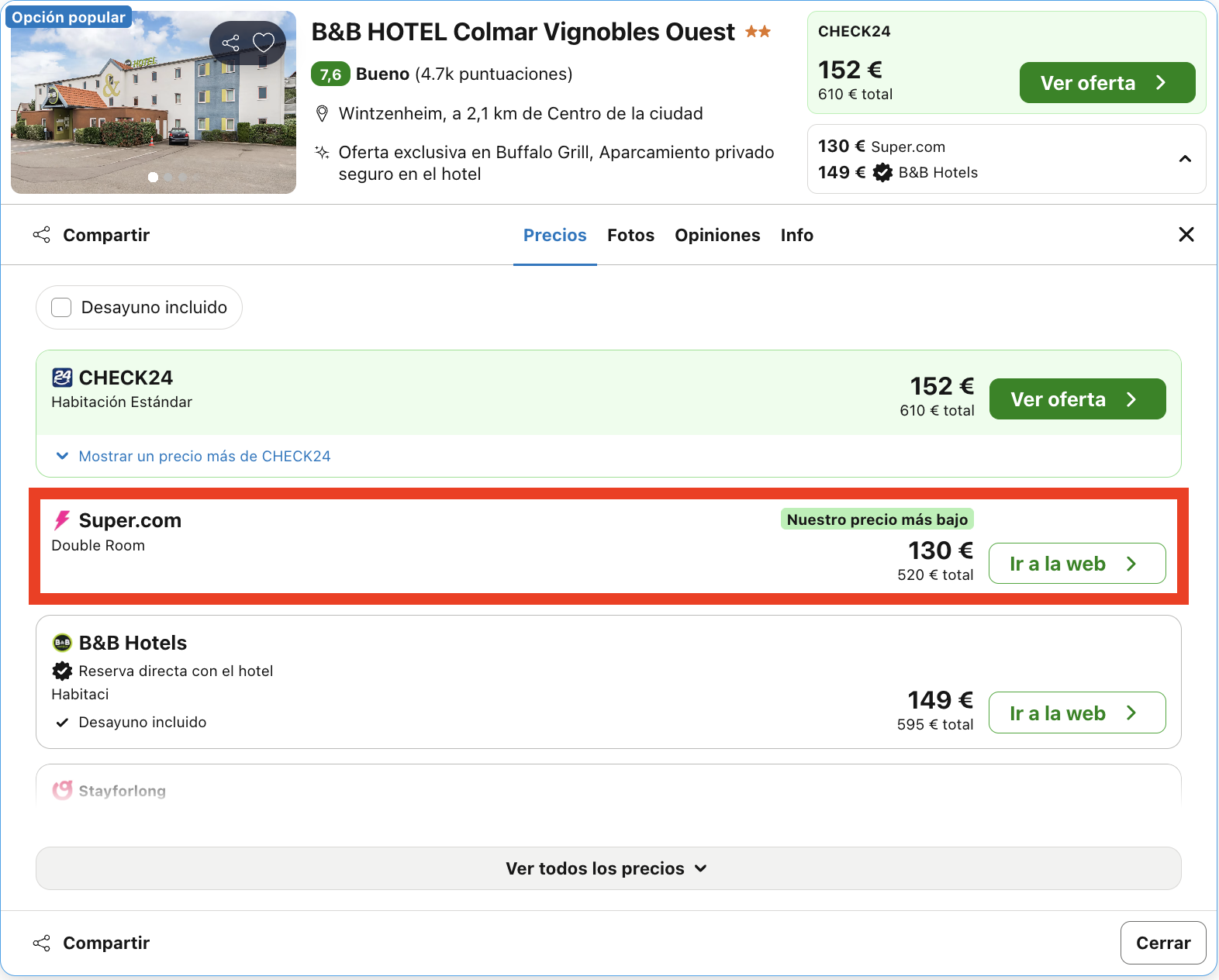Image resolution: width=1219 pixels, height=980 pixels.
Task: Click Ver oferta in the top CHECK24 box
Action: coord(1107,83)
